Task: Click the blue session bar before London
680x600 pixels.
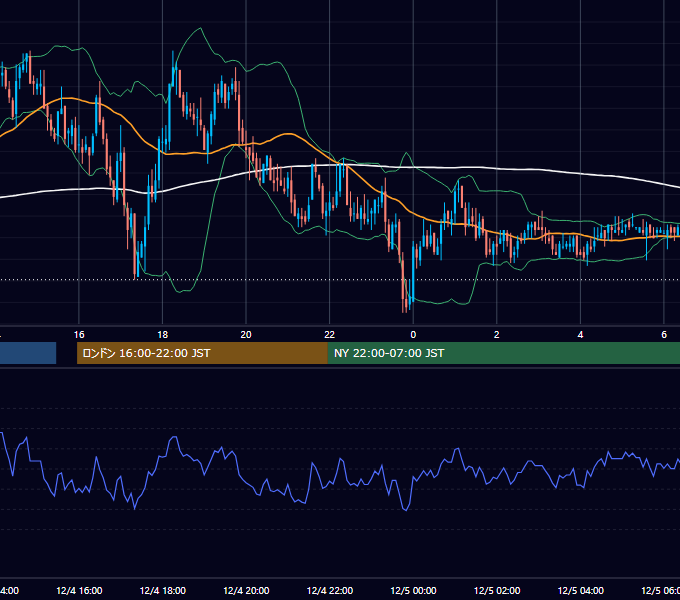Action: point(28,353)
